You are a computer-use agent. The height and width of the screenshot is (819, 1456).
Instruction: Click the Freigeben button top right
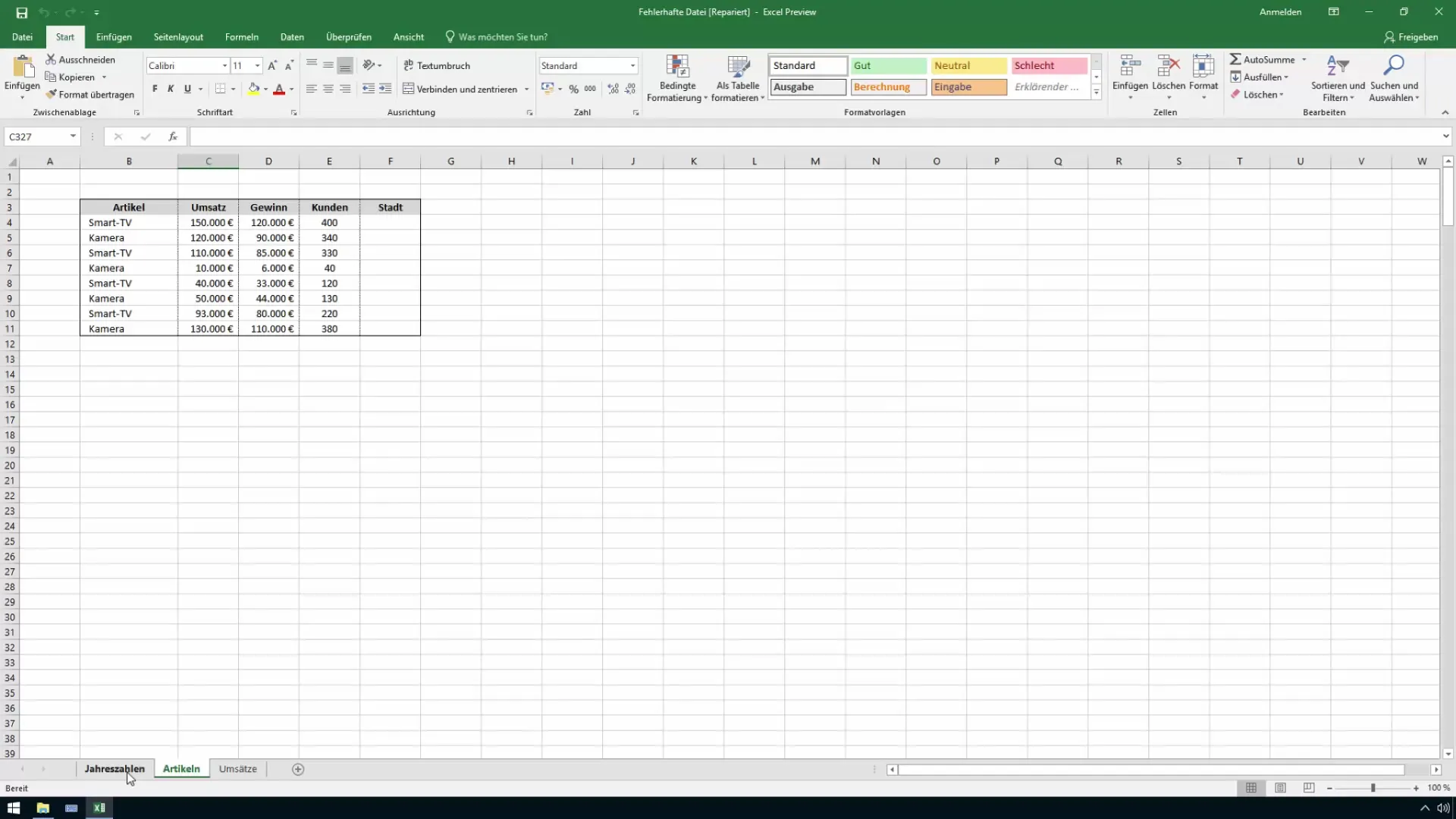point(1415,37)
